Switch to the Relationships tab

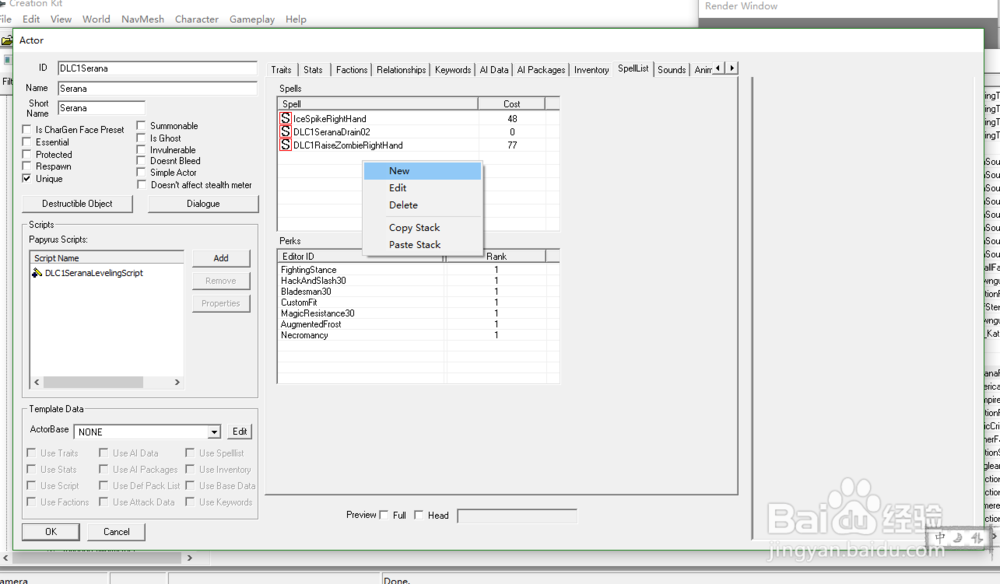click(x=401, y=69)
